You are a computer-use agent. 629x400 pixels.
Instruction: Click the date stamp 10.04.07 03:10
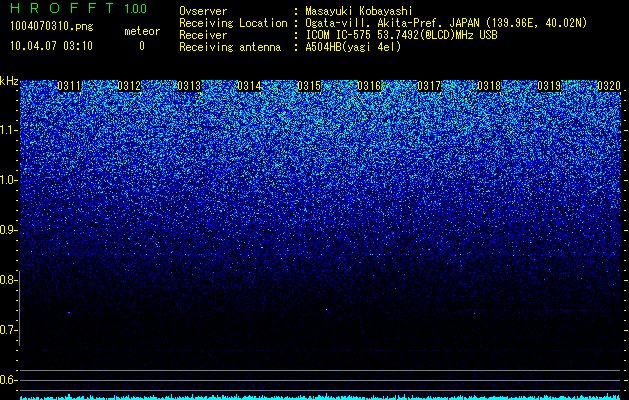pos(51,46)
